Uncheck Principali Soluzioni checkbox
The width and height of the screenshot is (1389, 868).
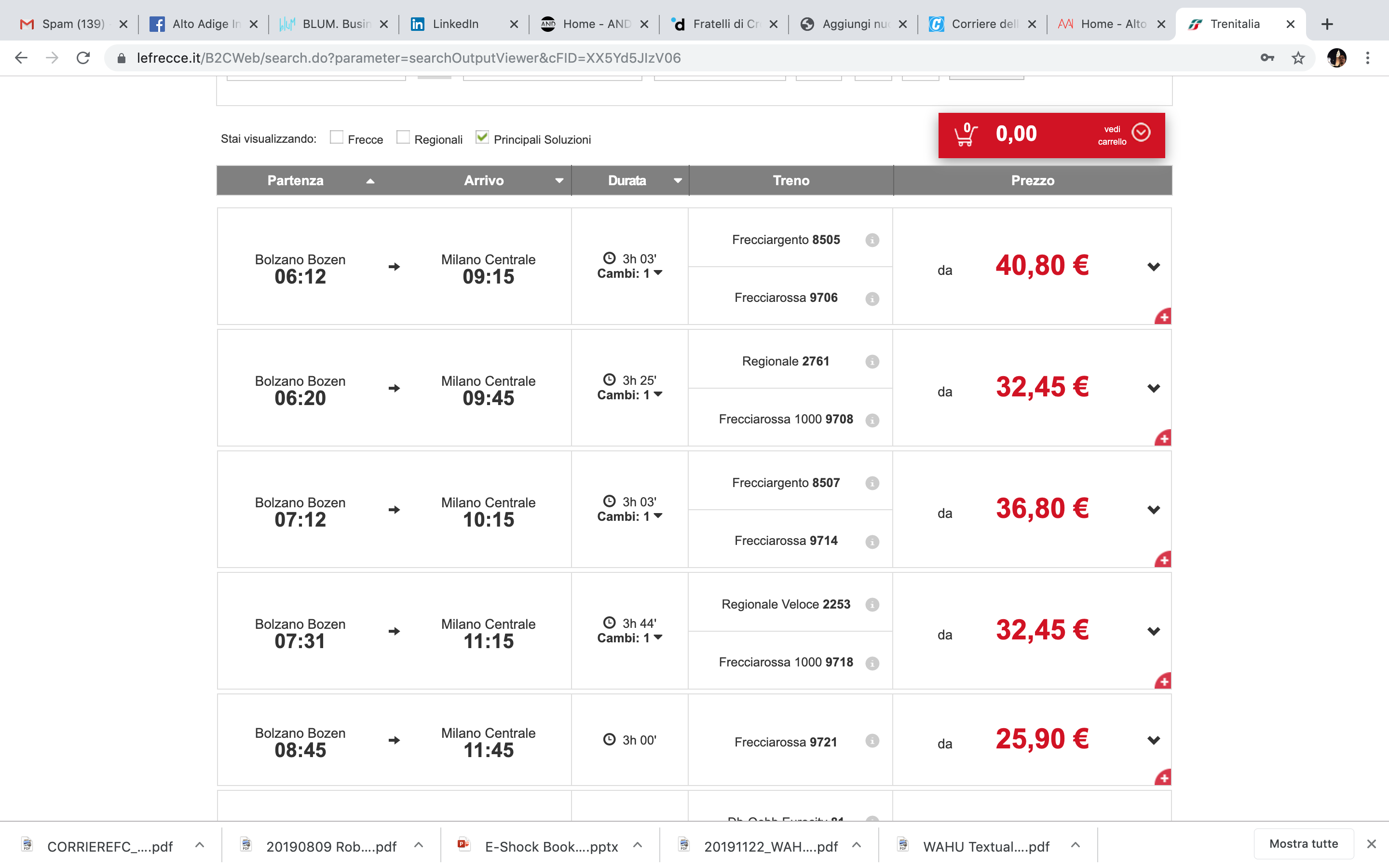tap(482, 137)
